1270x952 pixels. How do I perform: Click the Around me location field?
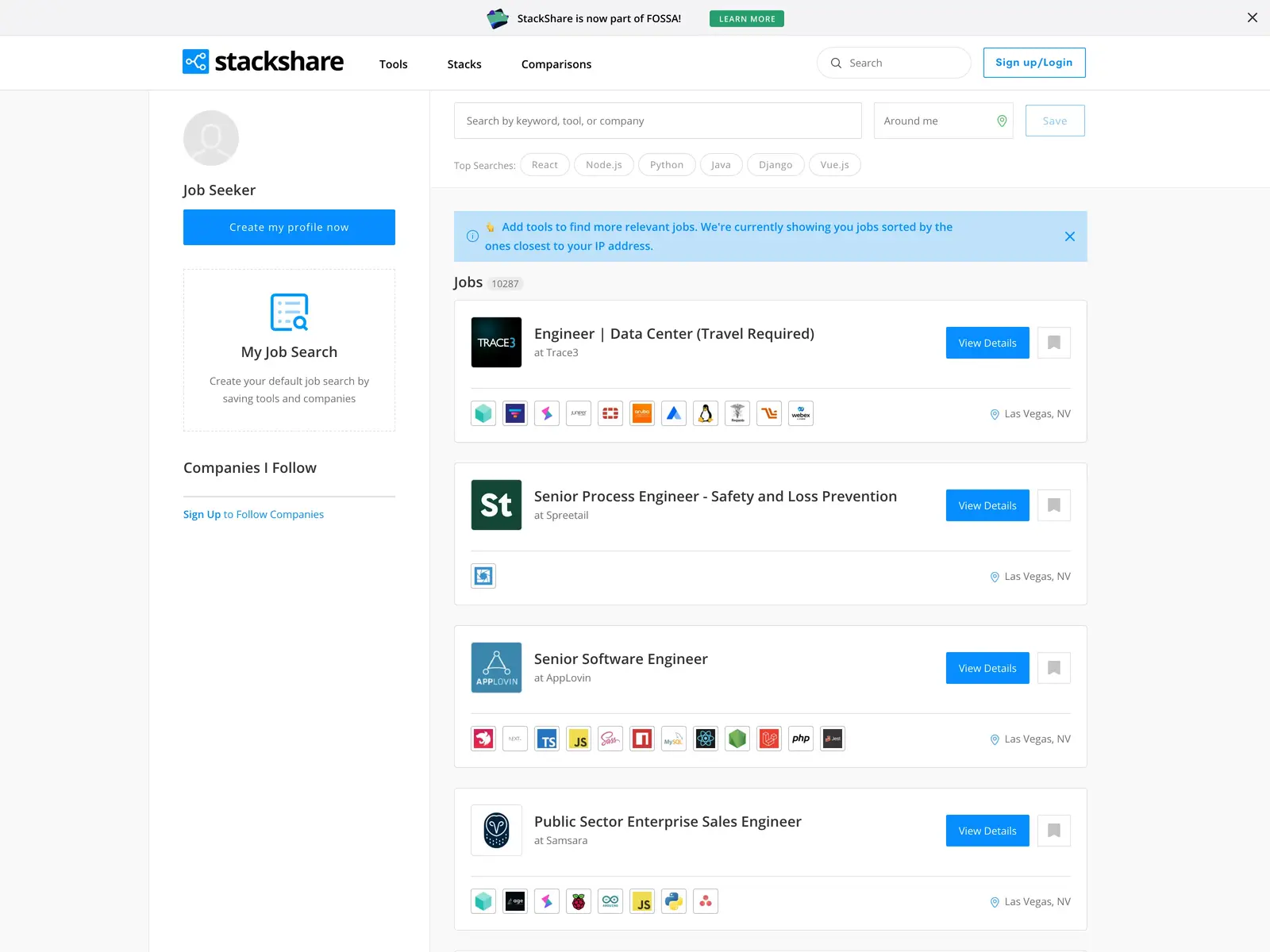(x=944, y=121)
